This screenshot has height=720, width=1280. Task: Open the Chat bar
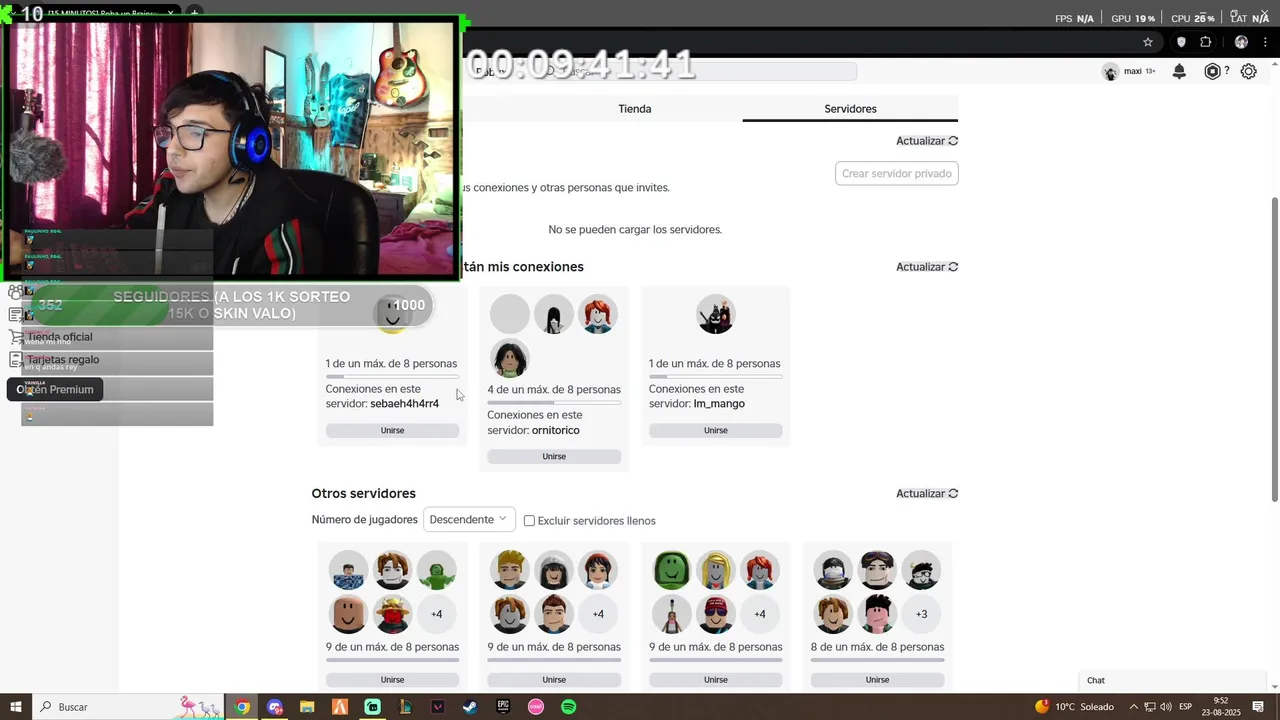tap(1173, 680)
